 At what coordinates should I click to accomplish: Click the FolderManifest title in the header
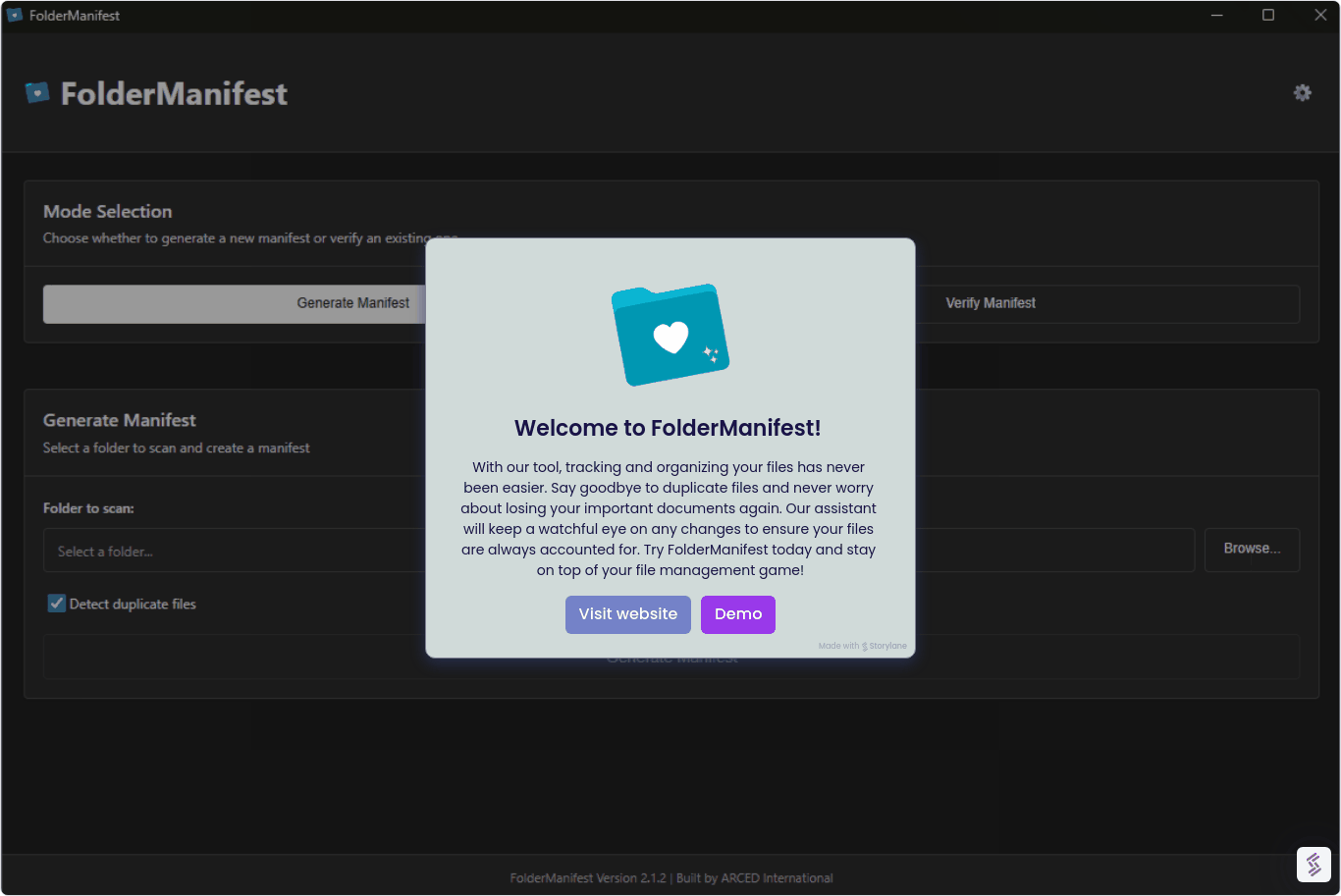174,92
